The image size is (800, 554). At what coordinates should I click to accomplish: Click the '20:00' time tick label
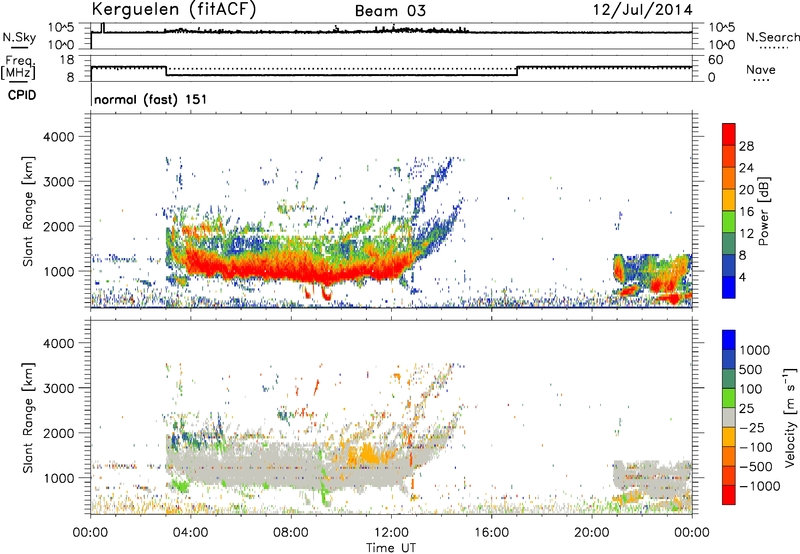(591, 533)
